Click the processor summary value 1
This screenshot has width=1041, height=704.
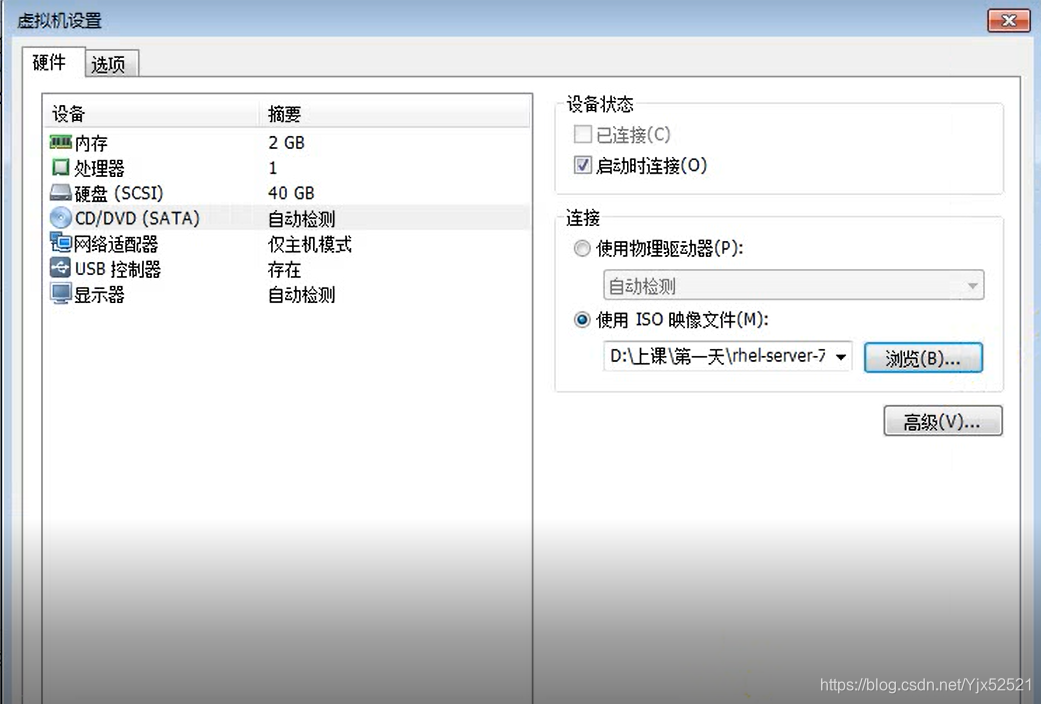coord(272,168)
